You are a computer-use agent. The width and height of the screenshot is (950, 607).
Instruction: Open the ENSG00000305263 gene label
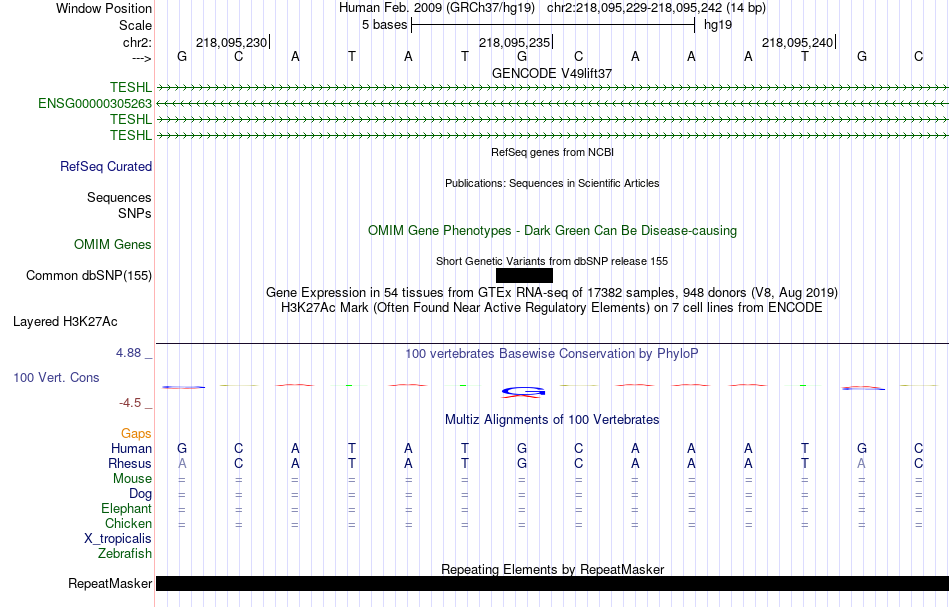[x=95, y=104]
